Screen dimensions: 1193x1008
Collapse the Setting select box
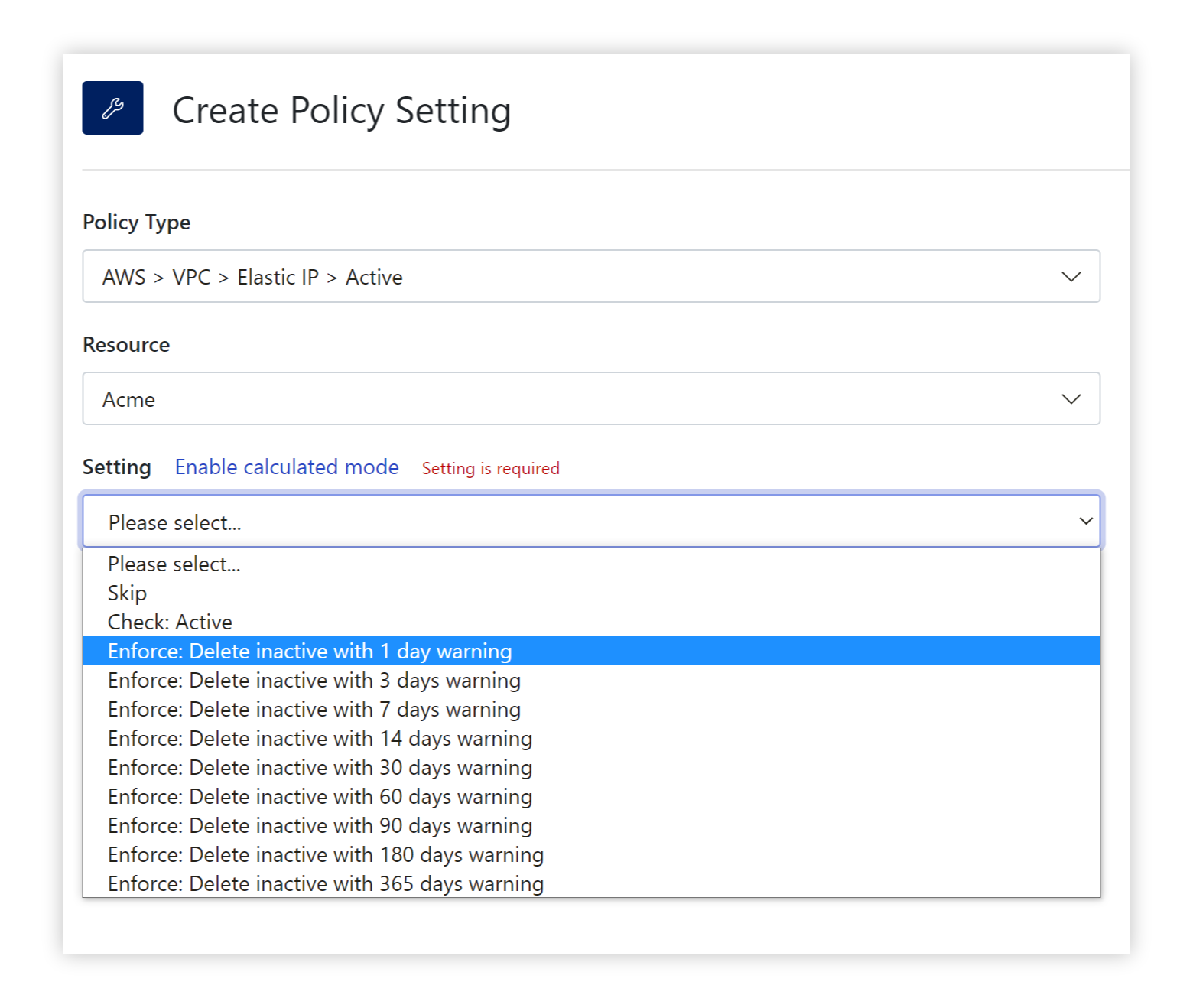pos(591,521)
